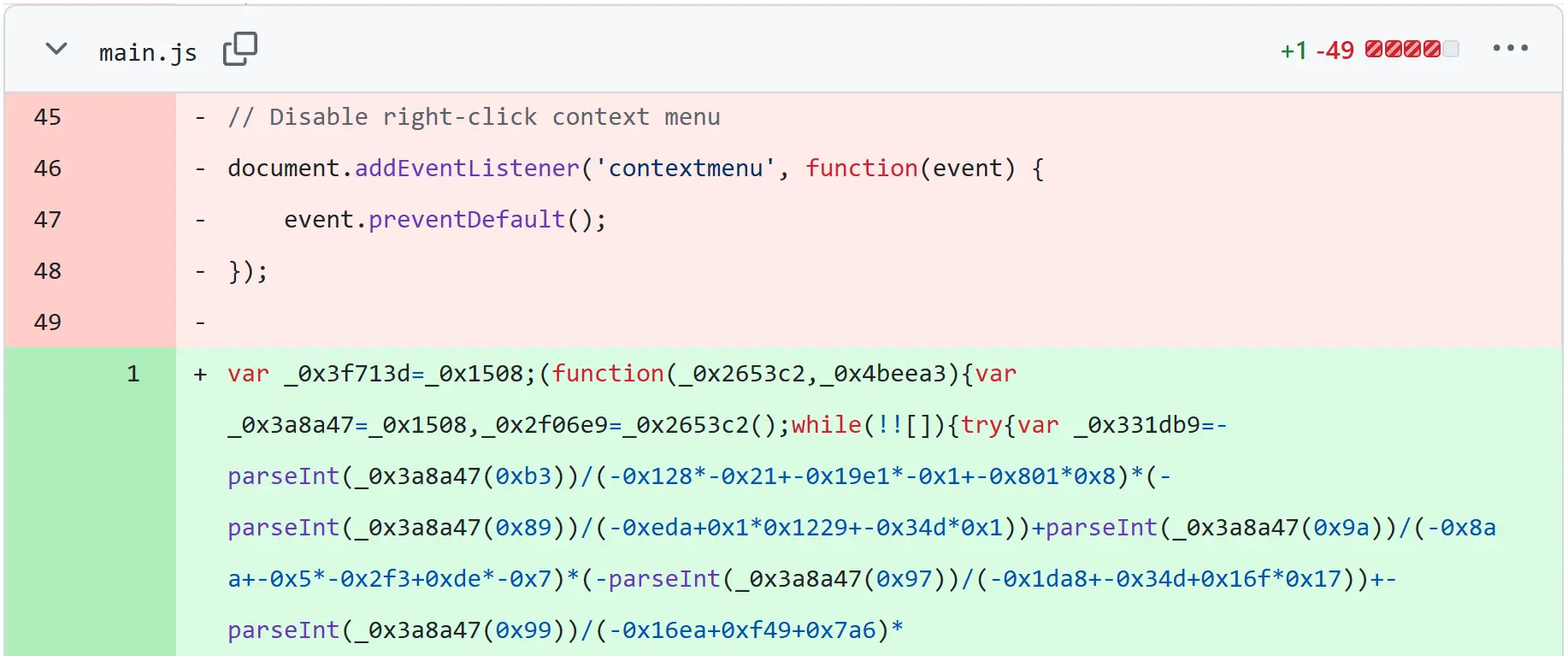Select deleted line number 49
1568x656 pixels.
click(x=48, y=322)
